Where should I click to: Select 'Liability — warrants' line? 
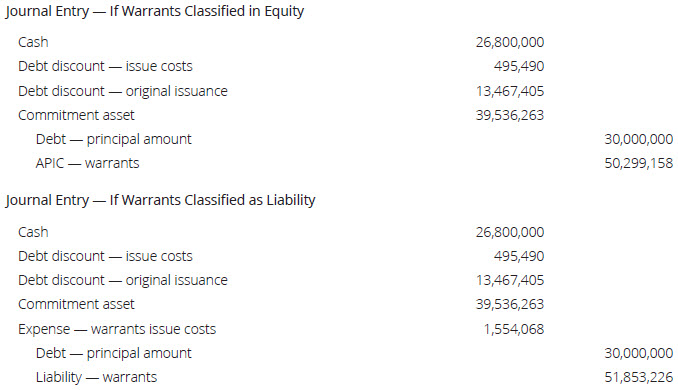pos(96,377)
